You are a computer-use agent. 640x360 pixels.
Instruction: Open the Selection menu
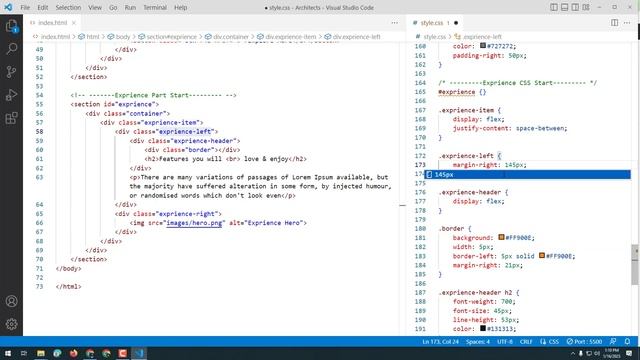coord(68,7)
